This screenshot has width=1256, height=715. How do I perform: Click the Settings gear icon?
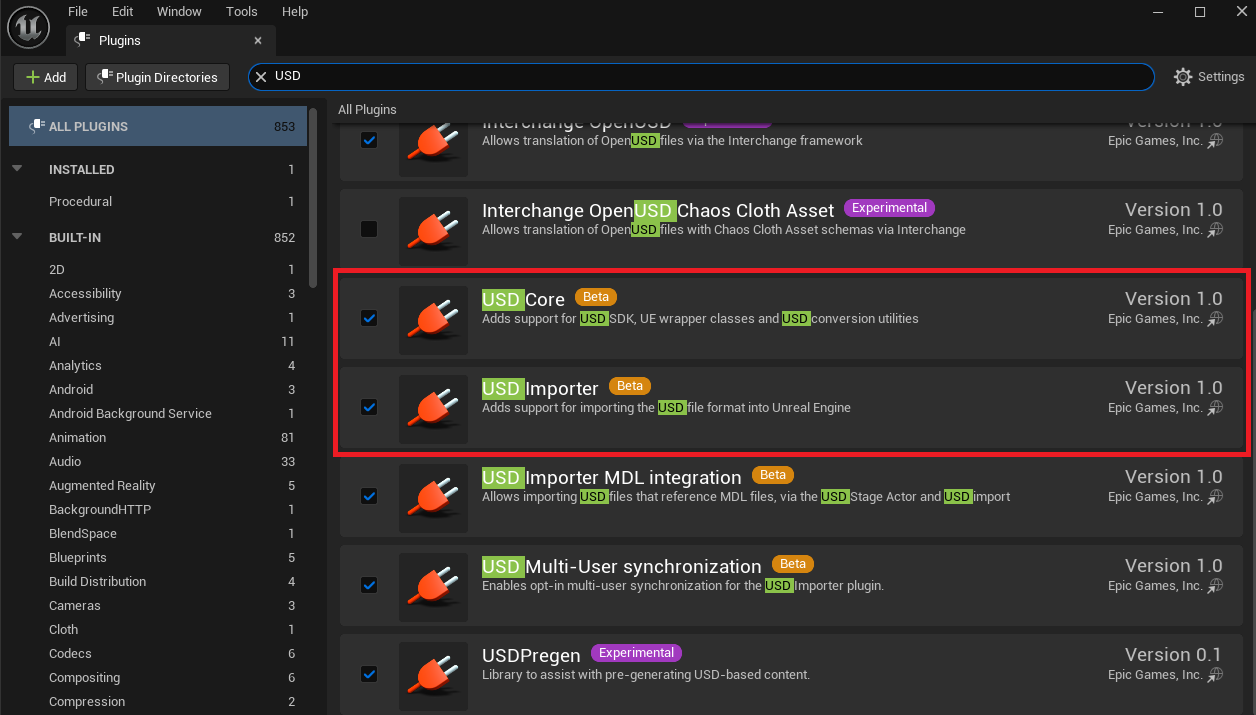(x=1183, y=77)
